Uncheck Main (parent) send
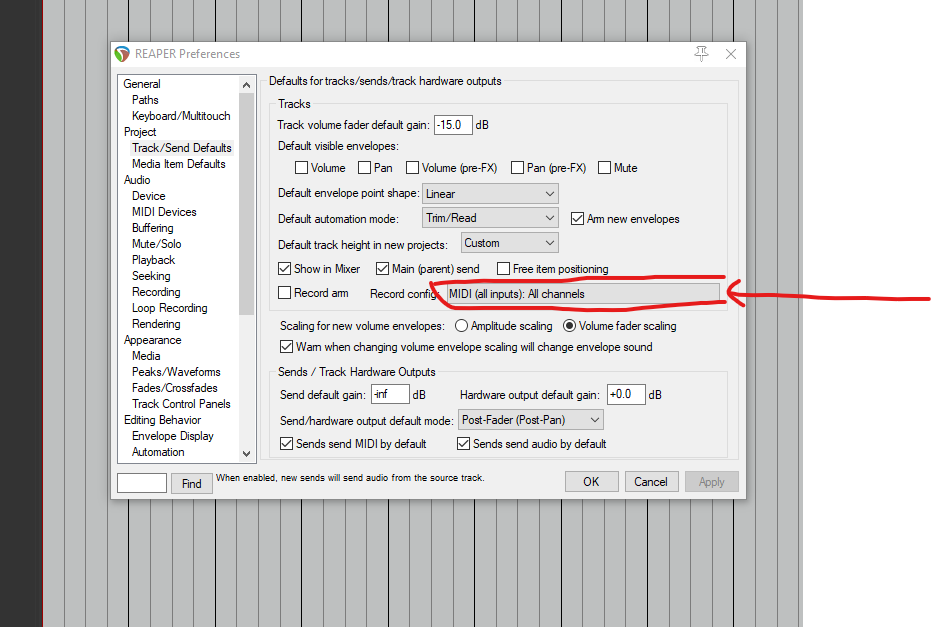931x627 pixels. (x=382, y=268)
